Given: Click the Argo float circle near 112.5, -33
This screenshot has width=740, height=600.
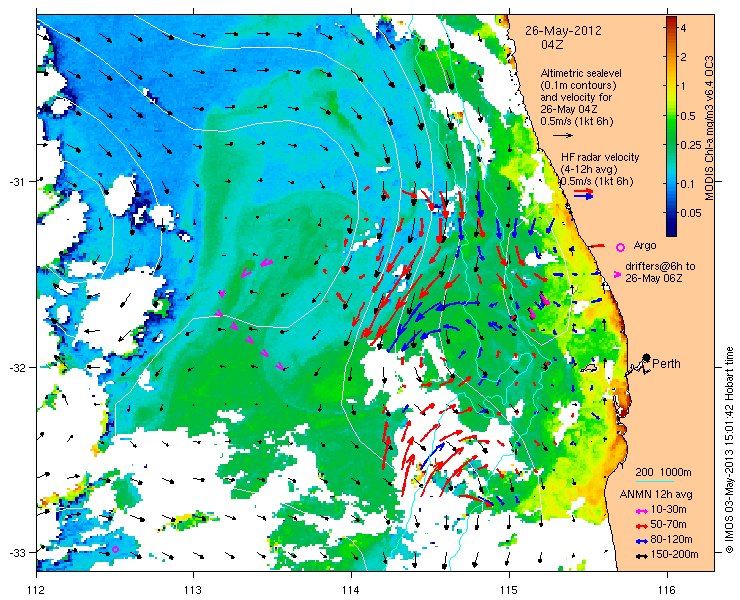Looking at the screenshot, I should pos(115,549).
